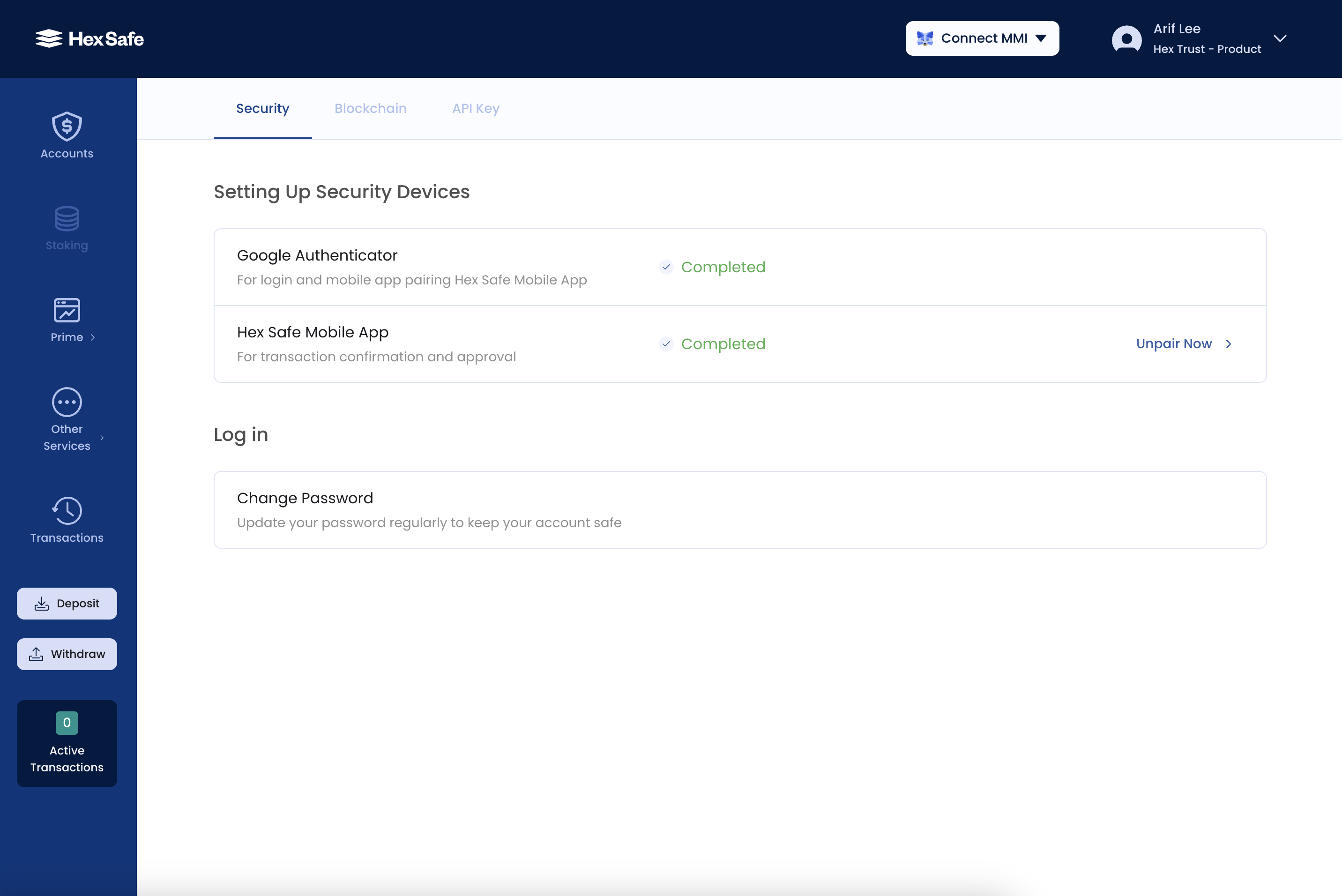Click the HexSafe logo
The height and width of the screenshot is (896, 1342).
click(89, 39)
